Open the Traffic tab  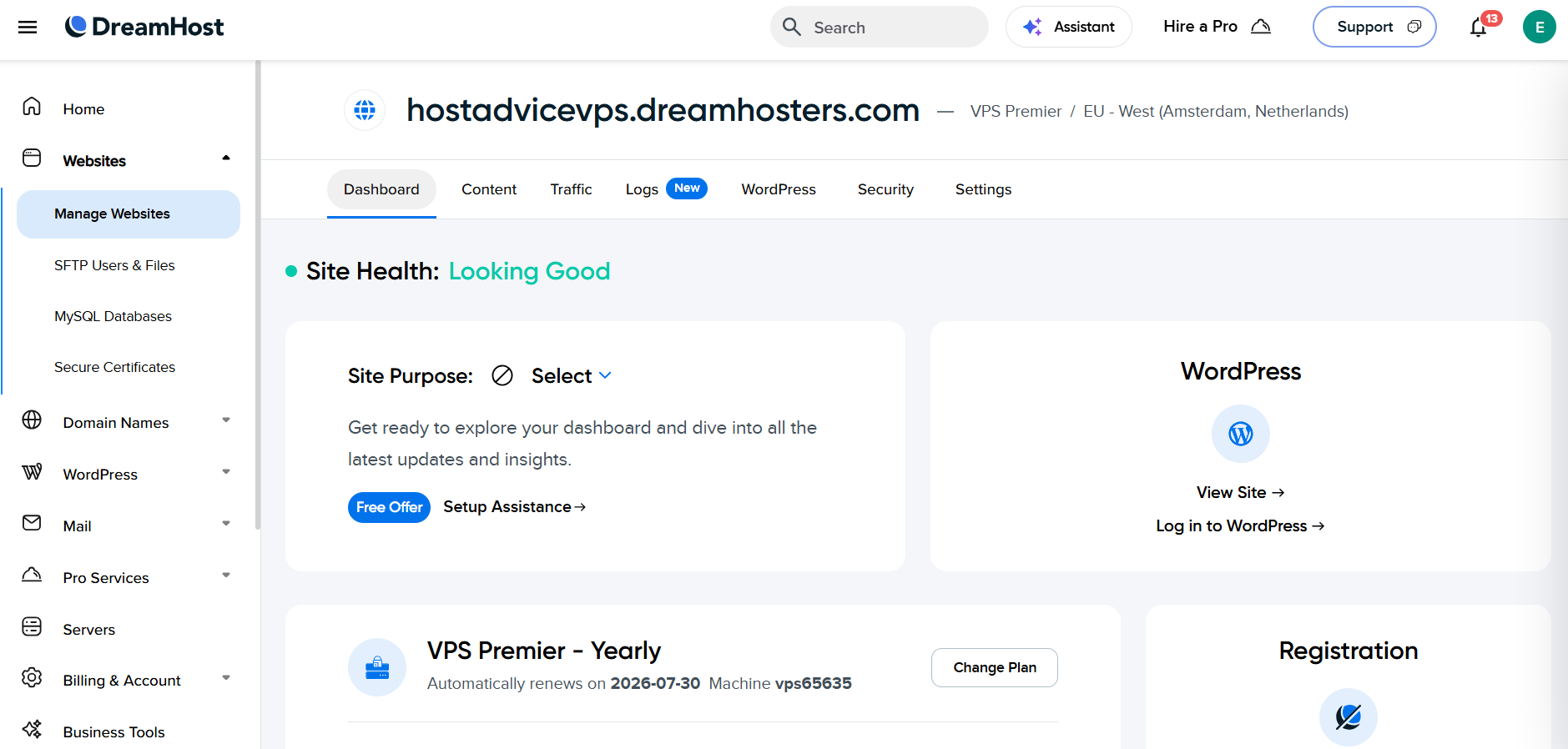coord(571,190)
